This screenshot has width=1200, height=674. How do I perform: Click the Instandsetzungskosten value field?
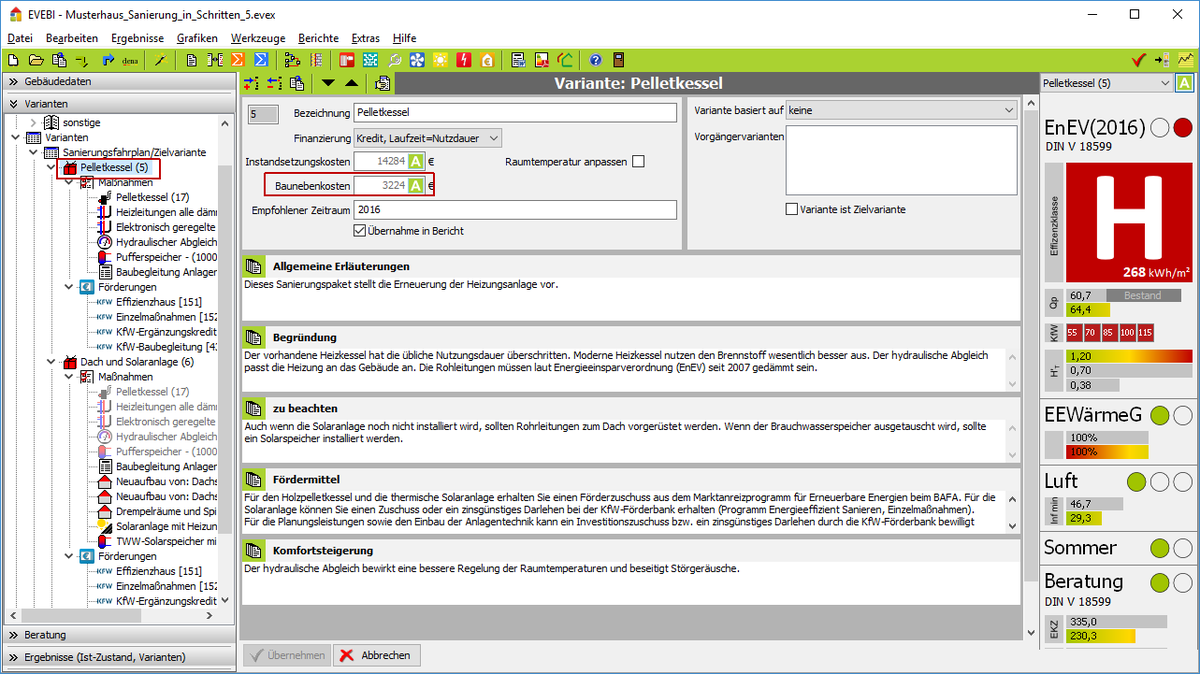pos(380,161)
